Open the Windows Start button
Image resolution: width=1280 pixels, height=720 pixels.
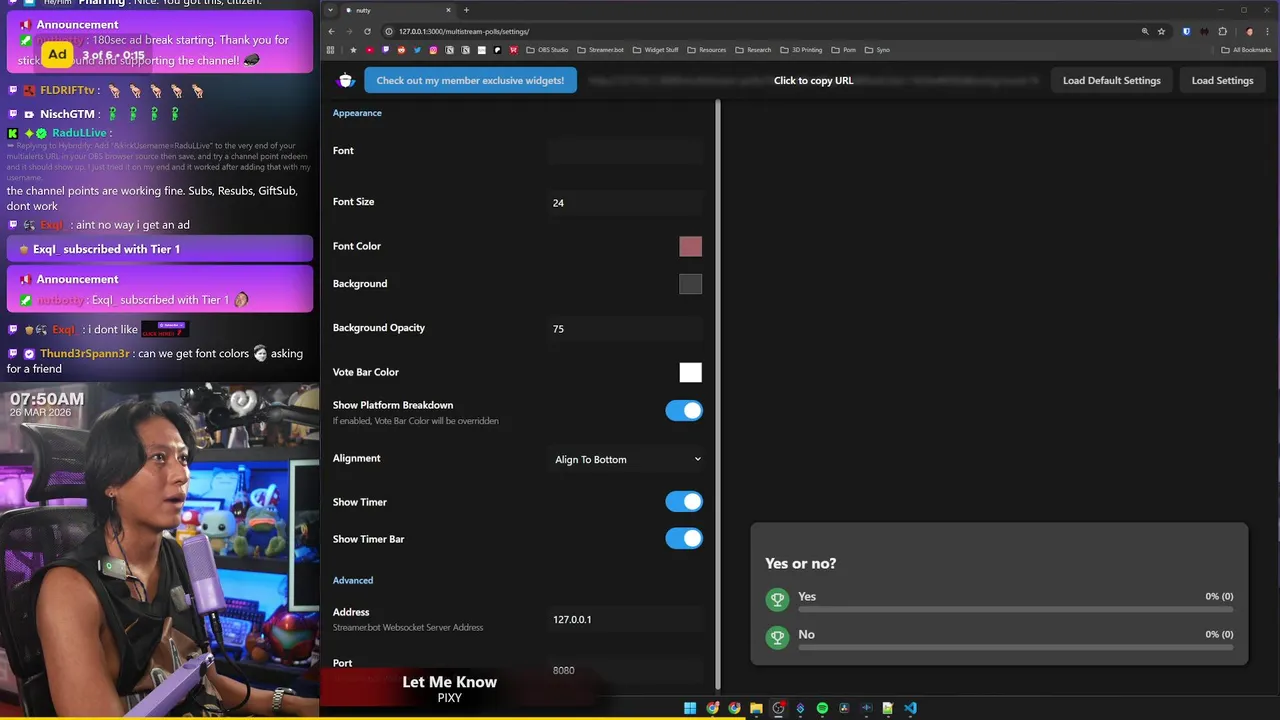click(690, 708)
